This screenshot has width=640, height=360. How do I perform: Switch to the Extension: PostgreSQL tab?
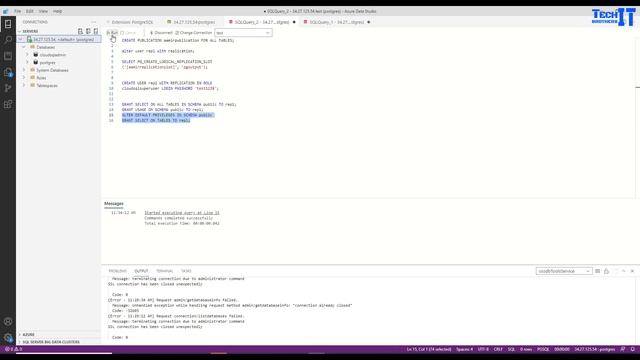[132, 22]
